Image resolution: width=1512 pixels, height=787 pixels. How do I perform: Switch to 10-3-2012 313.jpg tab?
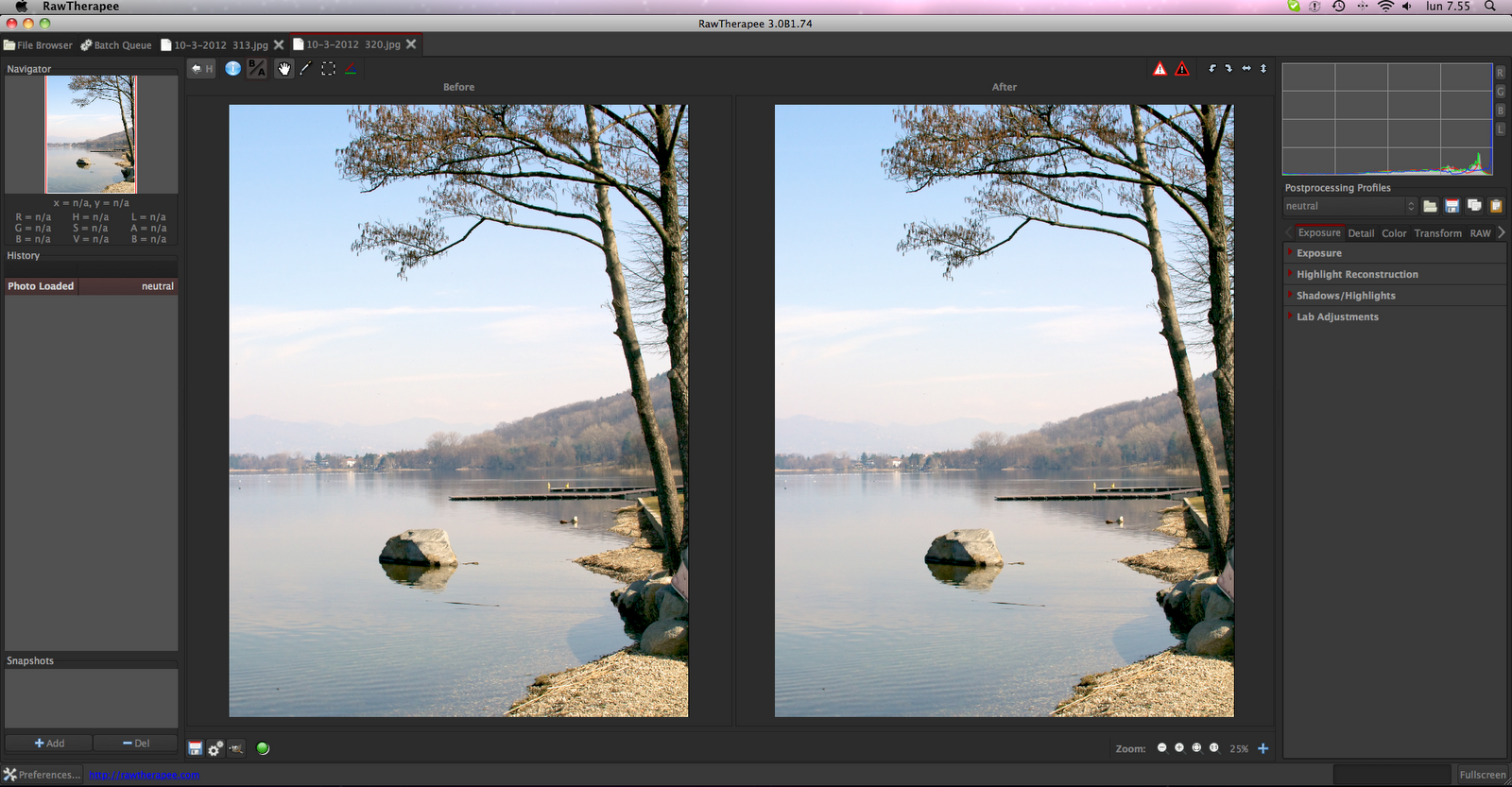(214, 44)
